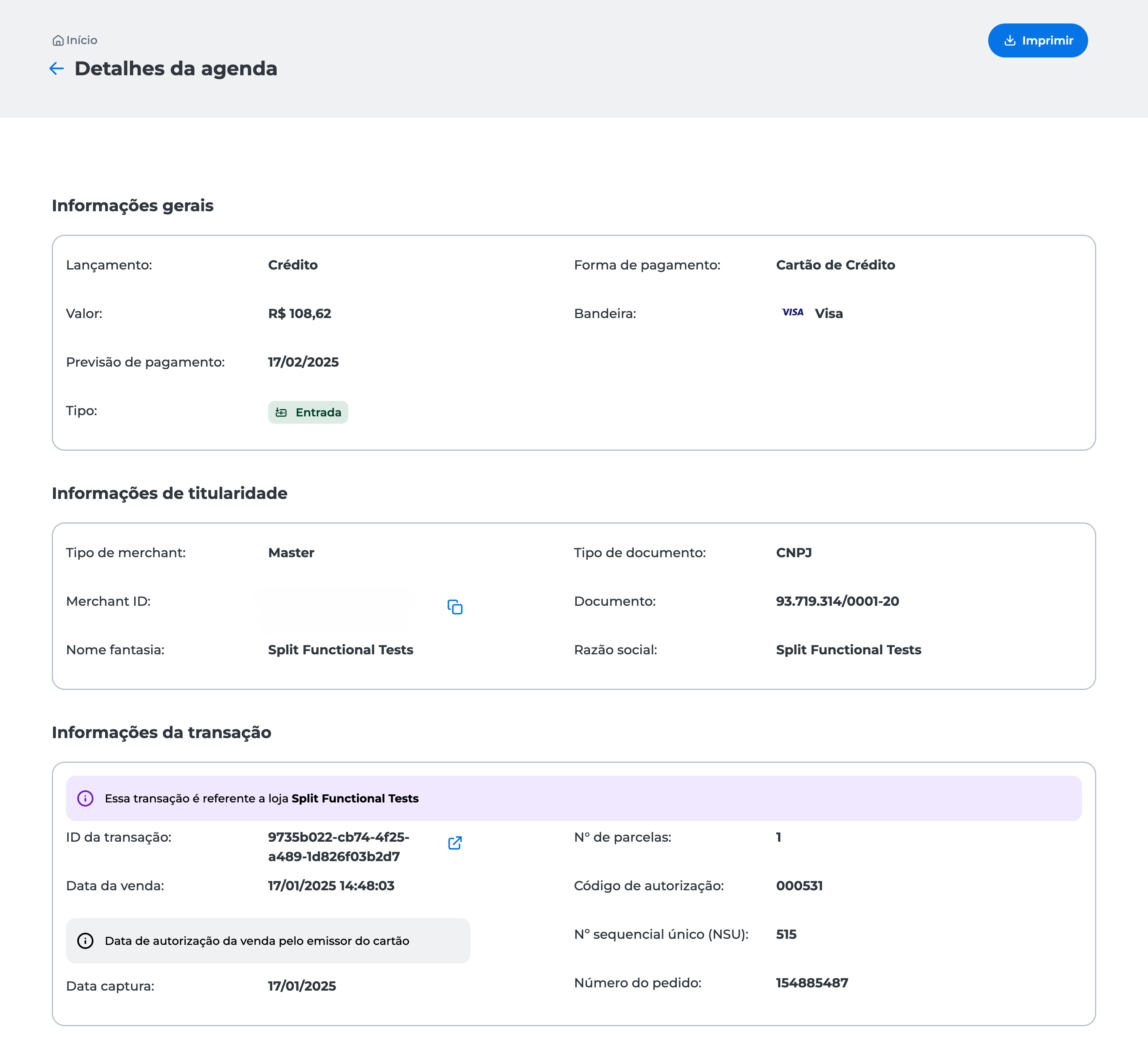Click the store name in purple banner
The image size is (1148, 1059).
pos(355,798)
